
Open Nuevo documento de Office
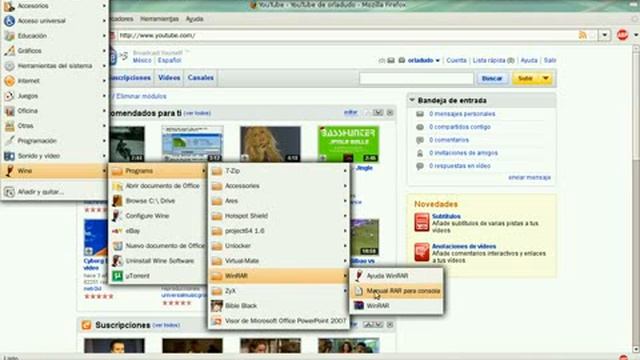158,246
